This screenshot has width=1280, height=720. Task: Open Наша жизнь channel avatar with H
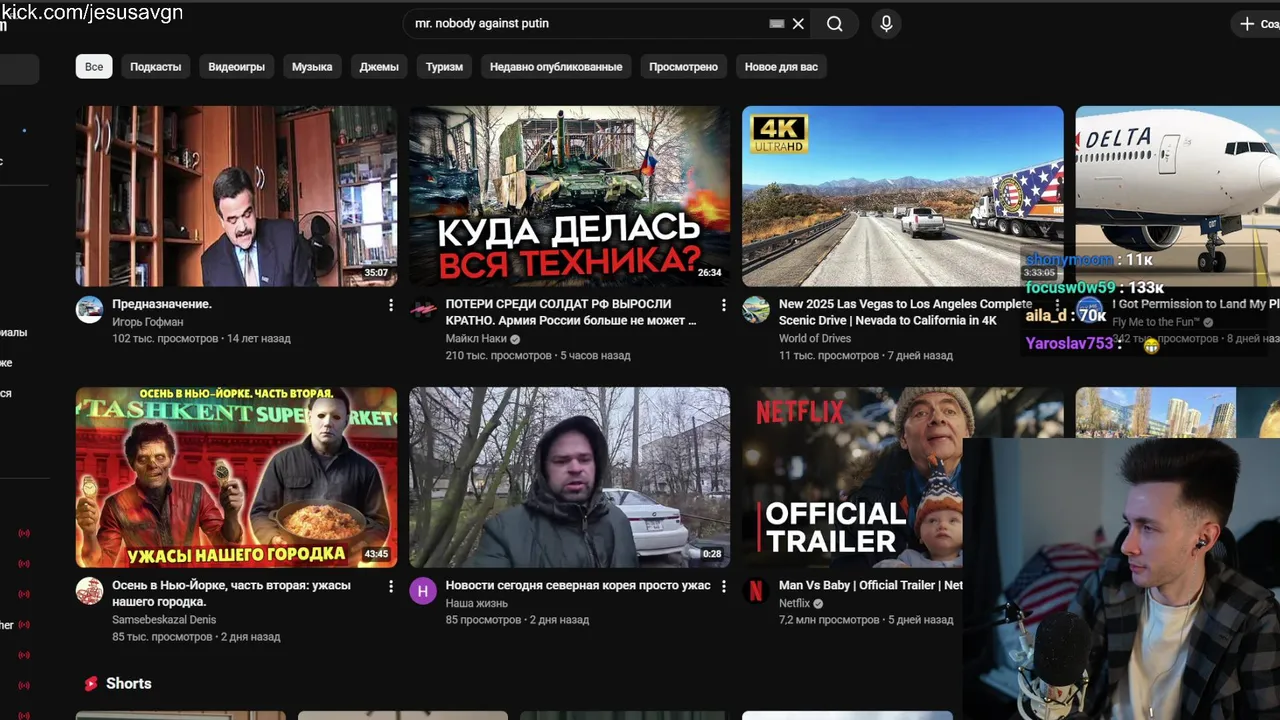click(423, 591)
